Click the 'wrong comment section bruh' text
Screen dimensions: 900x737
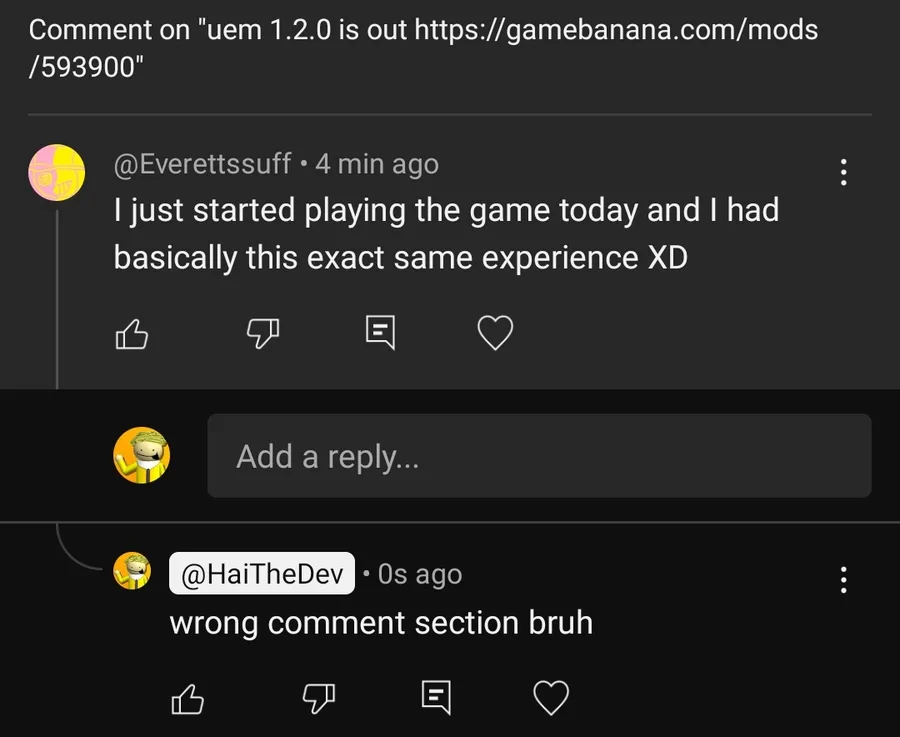[x=381, y=623]
